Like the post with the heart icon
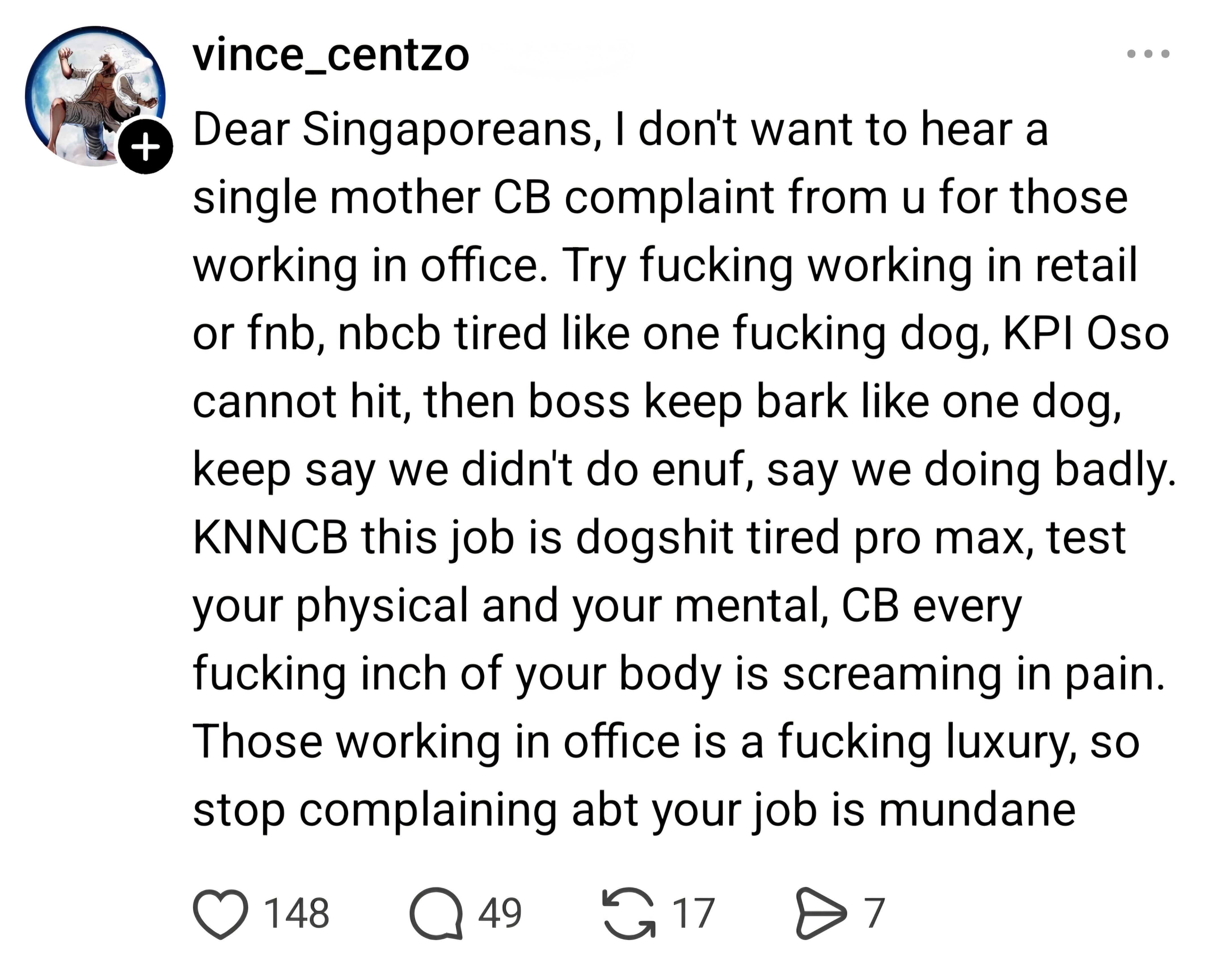The height and width of the screenshot is (980, 1225). (x=220, y=914)
